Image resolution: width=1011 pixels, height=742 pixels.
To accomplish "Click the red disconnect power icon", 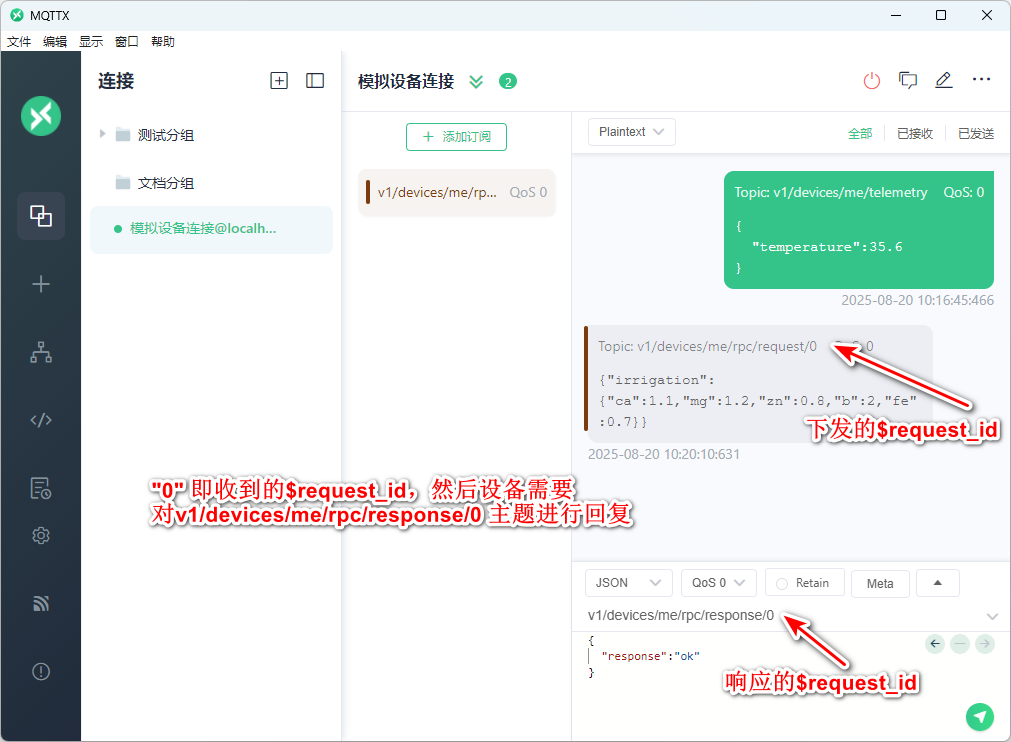I will [872, 81].
